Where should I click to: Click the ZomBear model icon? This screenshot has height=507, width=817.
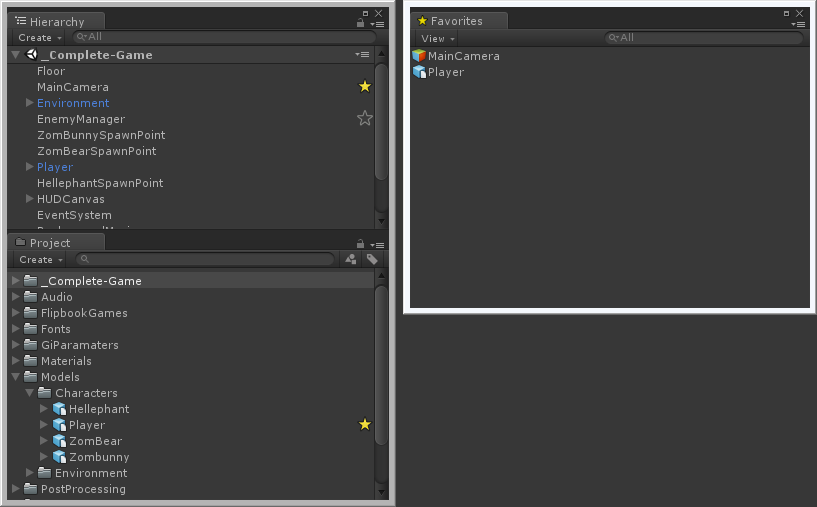59,441
